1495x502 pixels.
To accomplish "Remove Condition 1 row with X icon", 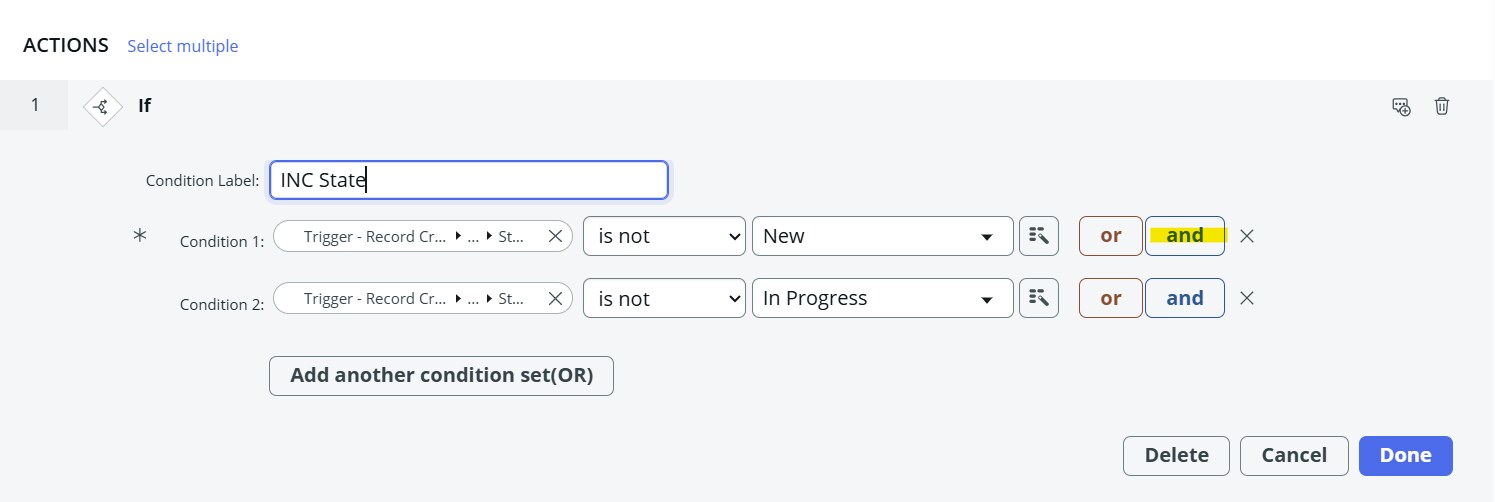I will pyautogui.click(x=1247, y=236).
